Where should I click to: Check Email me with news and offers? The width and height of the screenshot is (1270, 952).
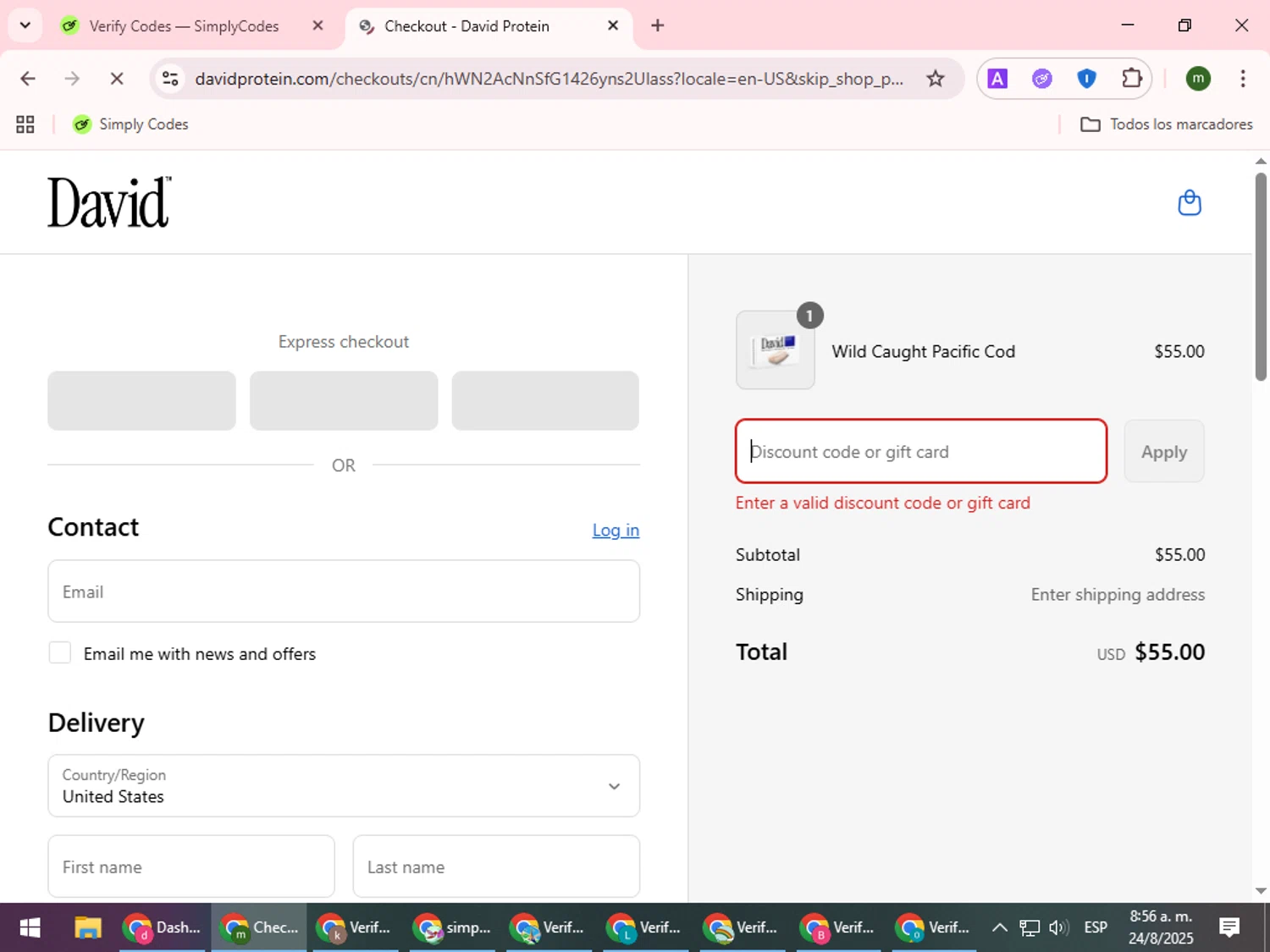pyautogui.click(x=60, y=652)
